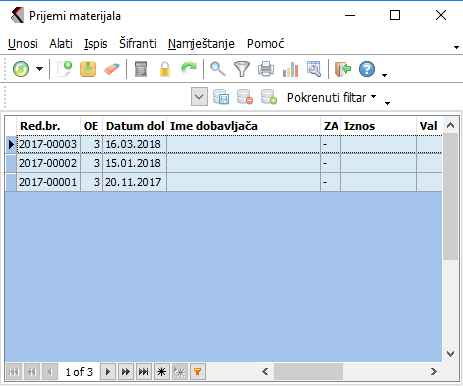463x386 pixels.
Task: Jump to next page in navigator
Action: tap(126, 371)
